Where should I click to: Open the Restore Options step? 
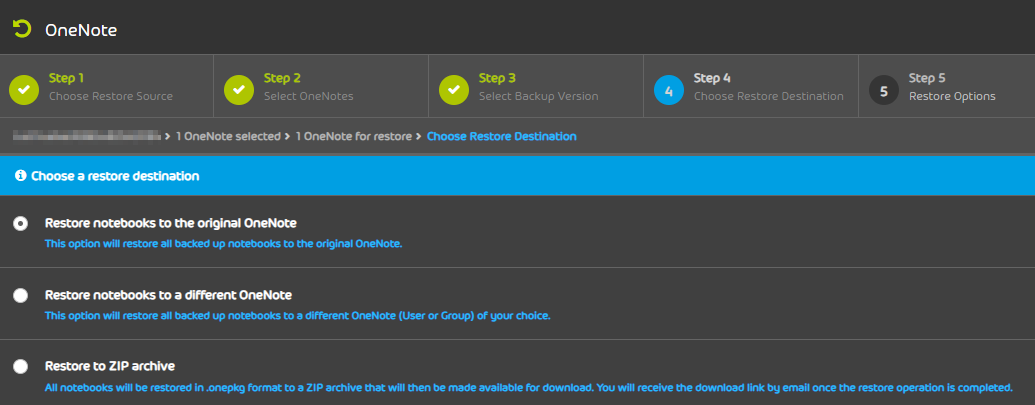[x=951, y=97]
